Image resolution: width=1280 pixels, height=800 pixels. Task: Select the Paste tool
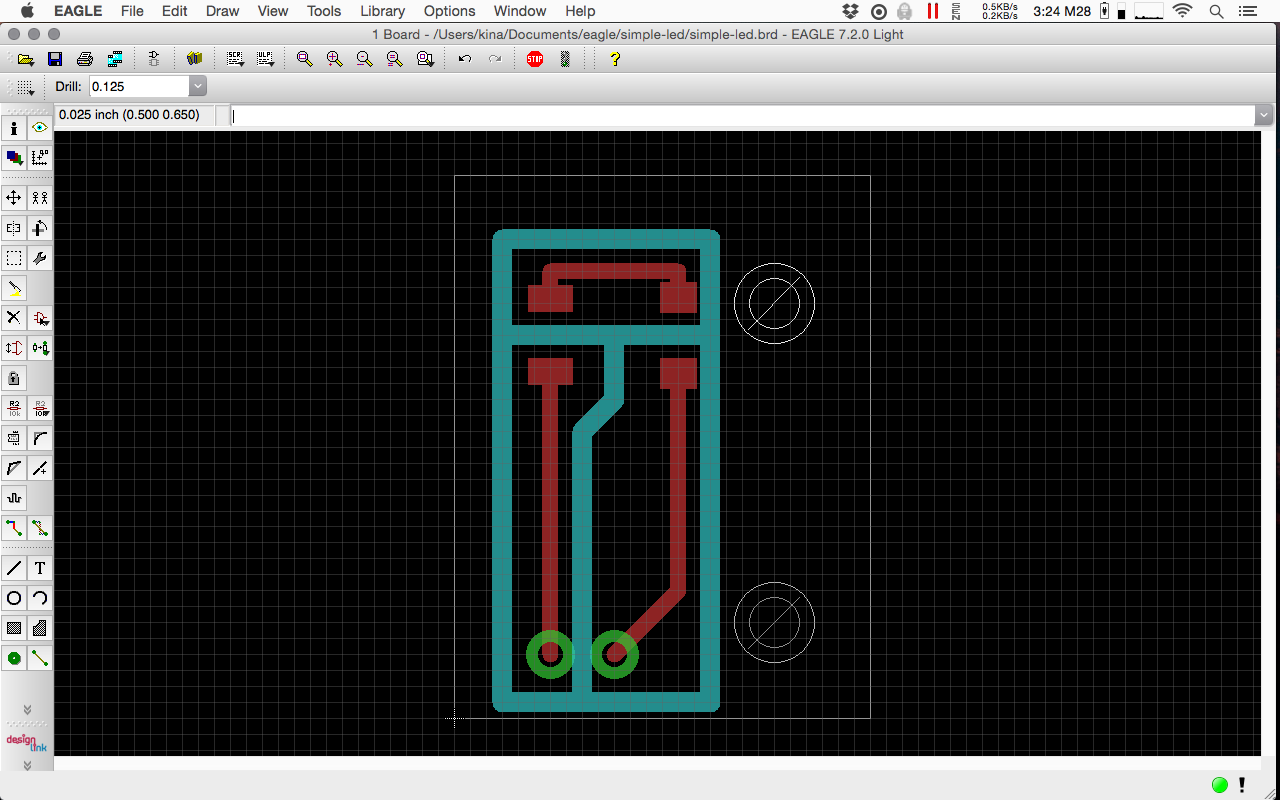[x=14, y=288]
